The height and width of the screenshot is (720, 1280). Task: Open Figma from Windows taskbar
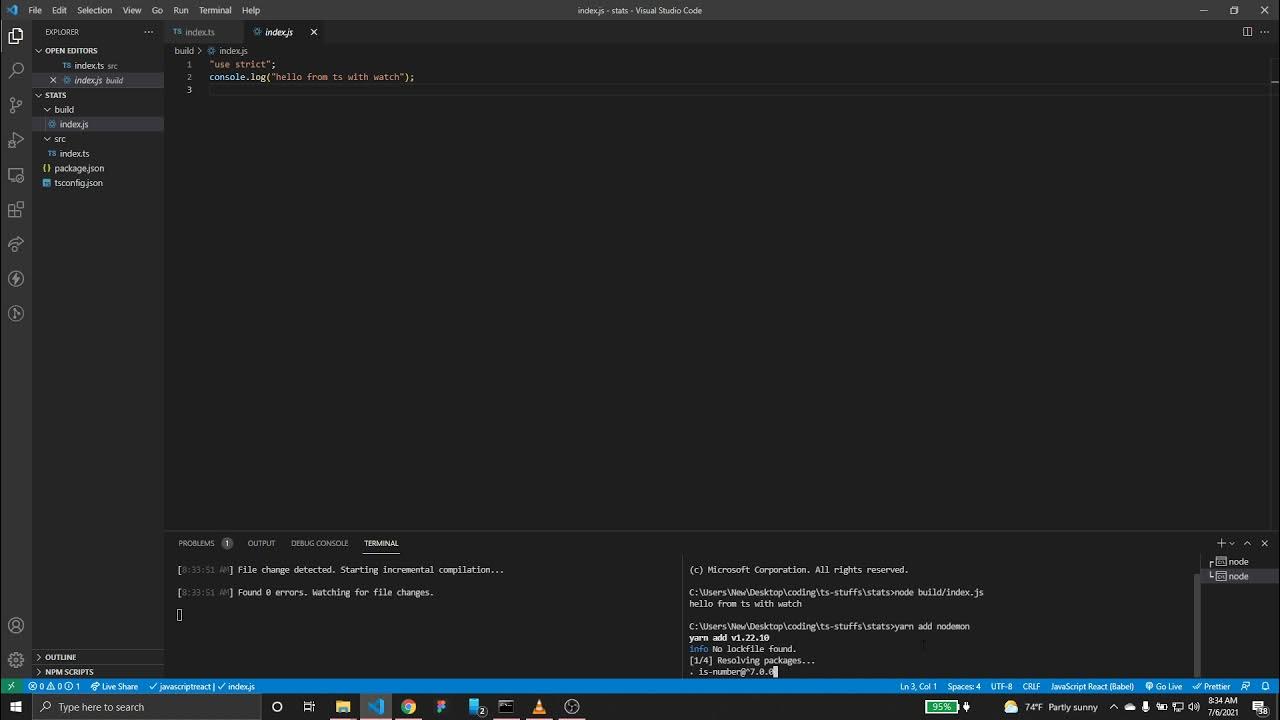point(441,707)
